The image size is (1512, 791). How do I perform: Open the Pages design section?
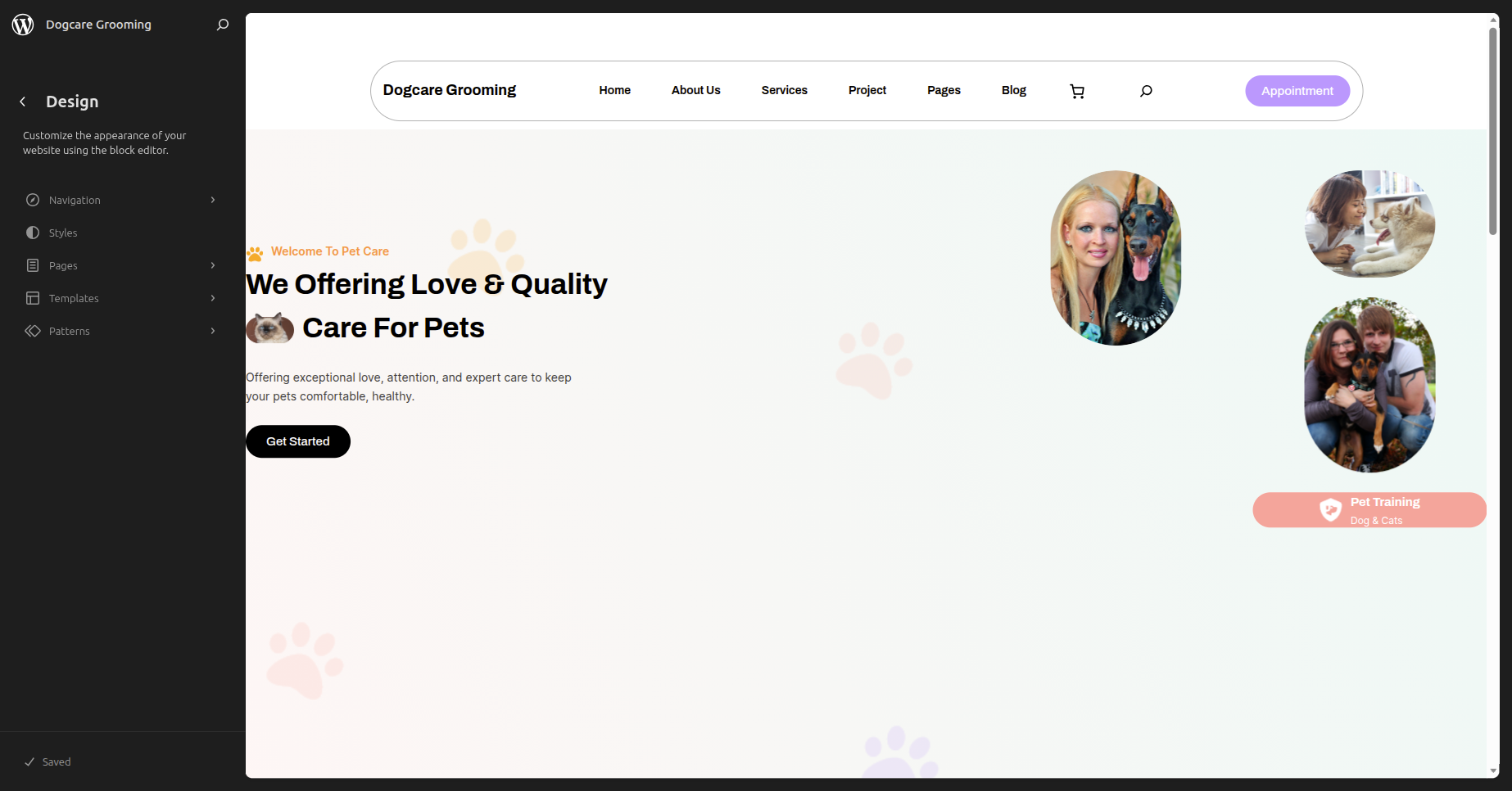(x=123, y=265)
